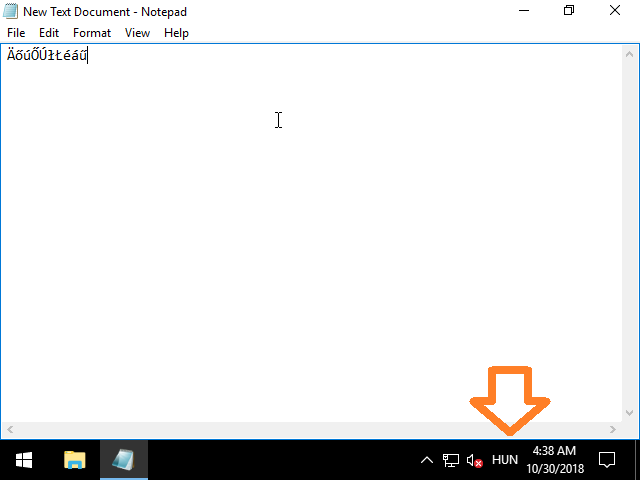640x480 pixels.
Task: Click the Notepad icon in the title bar
Action: 11,12
